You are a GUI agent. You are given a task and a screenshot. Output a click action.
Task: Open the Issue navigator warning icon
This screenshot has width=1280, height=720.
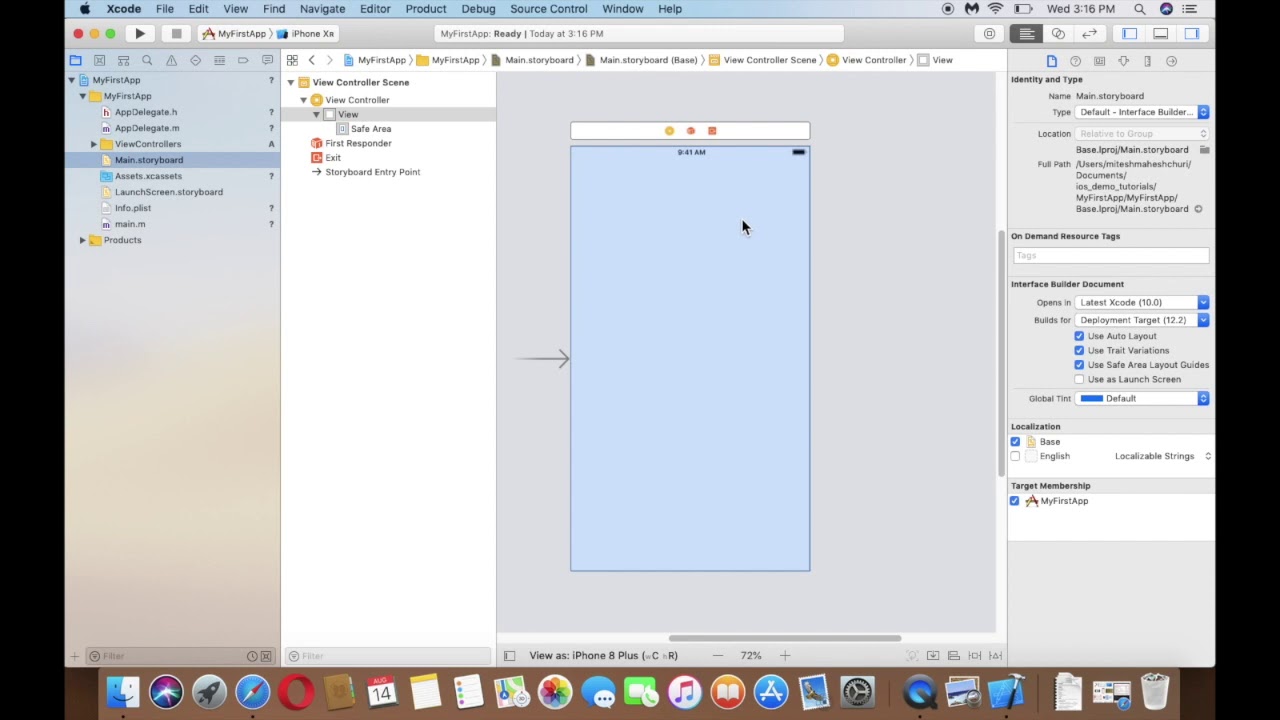pos(171,61)
